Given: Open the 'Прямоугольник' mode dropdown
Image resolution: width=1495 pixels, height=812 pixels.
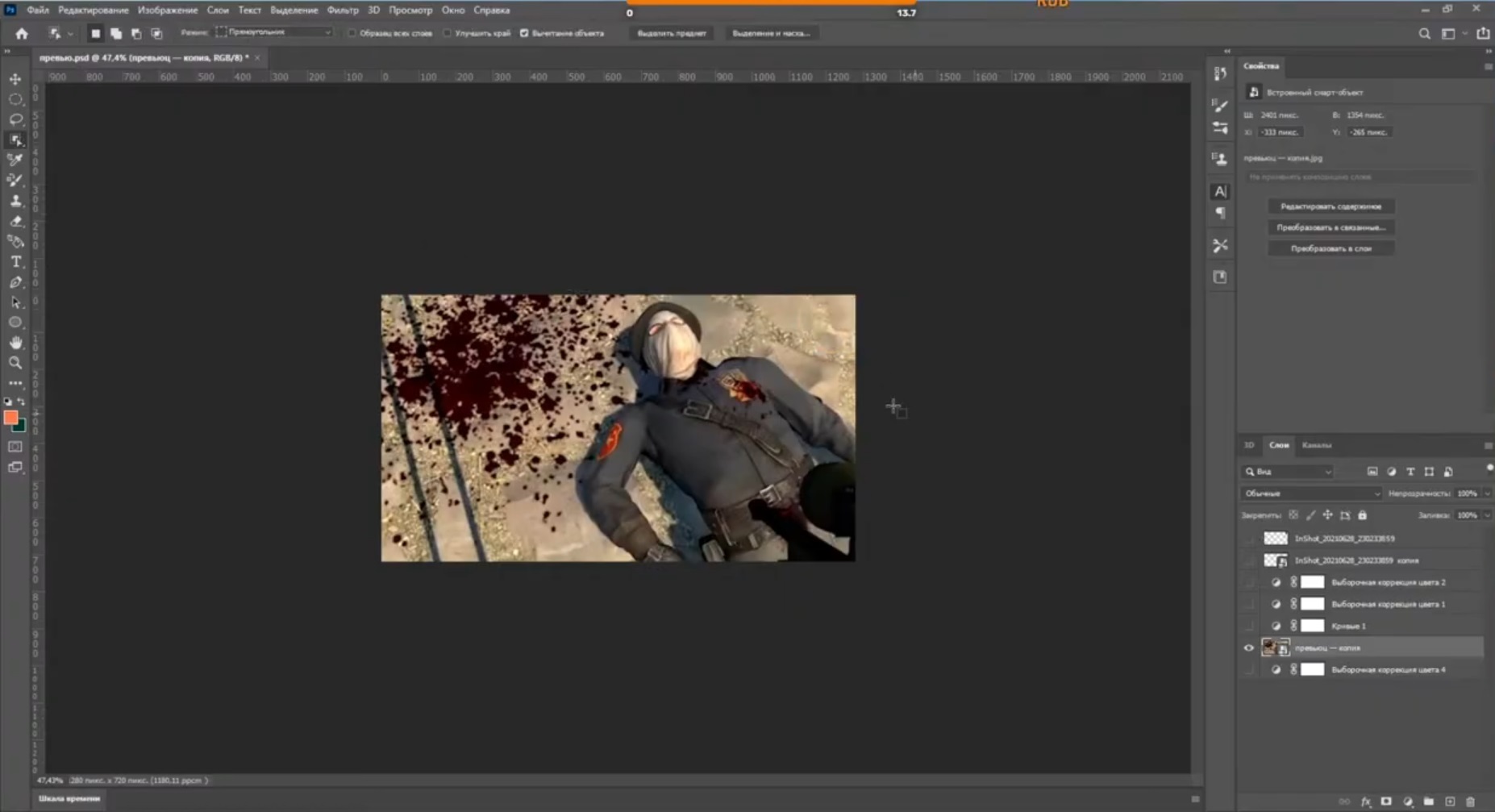Looking at the screenshot, I should [274, 32].
